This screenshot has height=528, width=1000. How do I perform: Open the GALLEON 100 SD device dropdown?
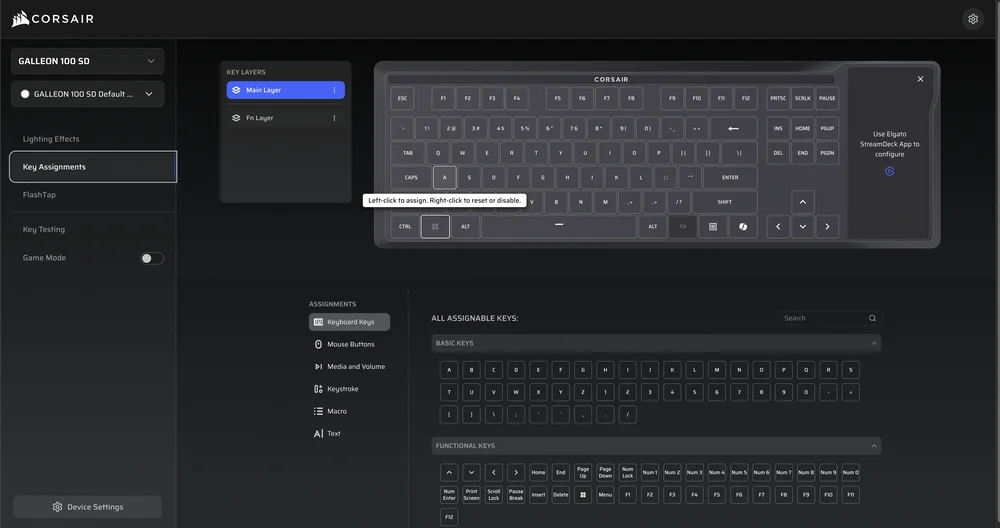pyautogui.click(x=88, y=61)
